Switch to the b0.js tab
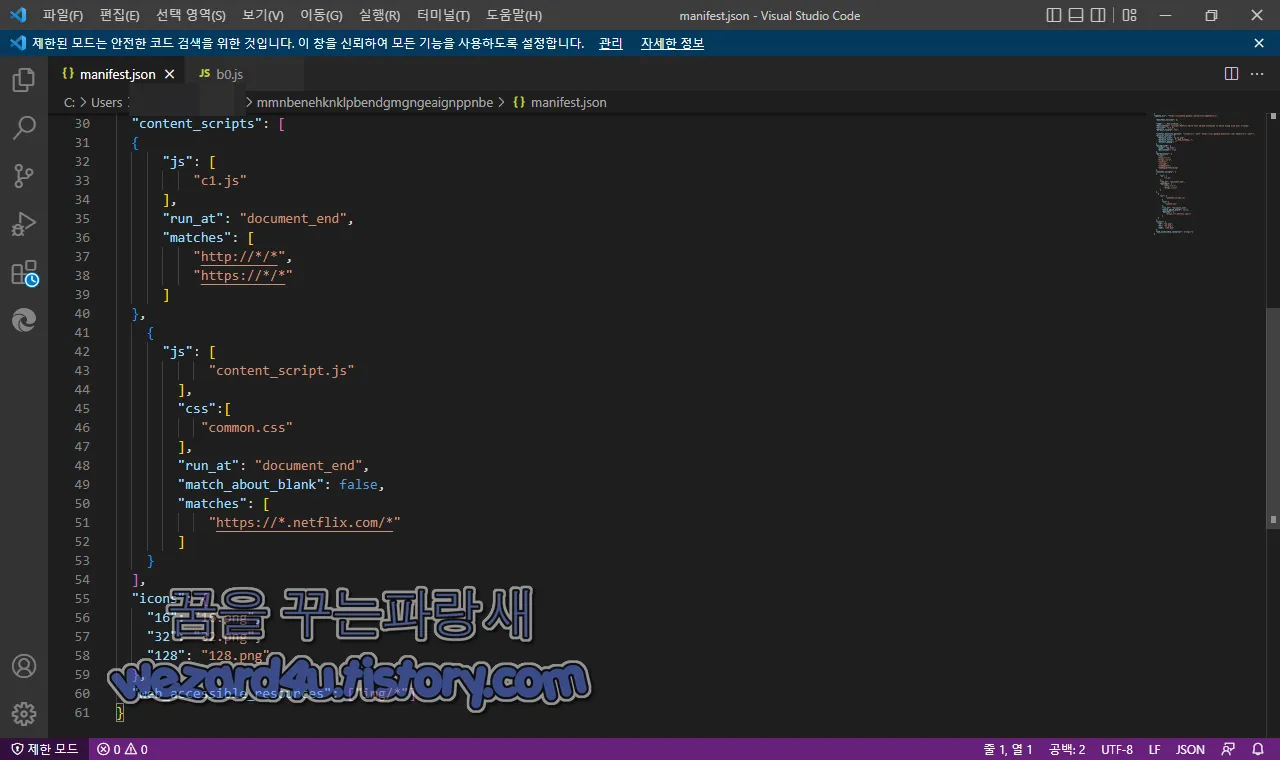 coord(229,73)
